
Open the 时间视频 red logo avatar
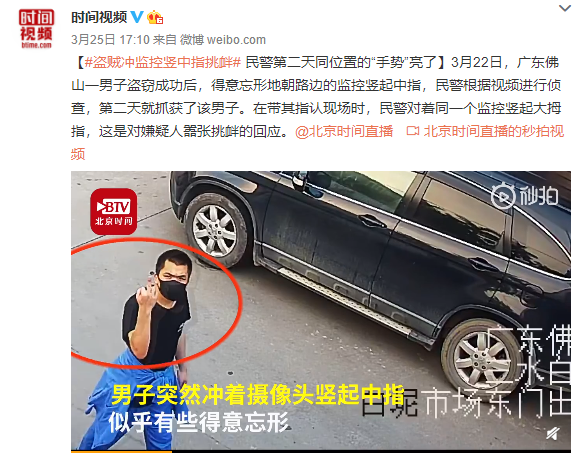[37, 28]
